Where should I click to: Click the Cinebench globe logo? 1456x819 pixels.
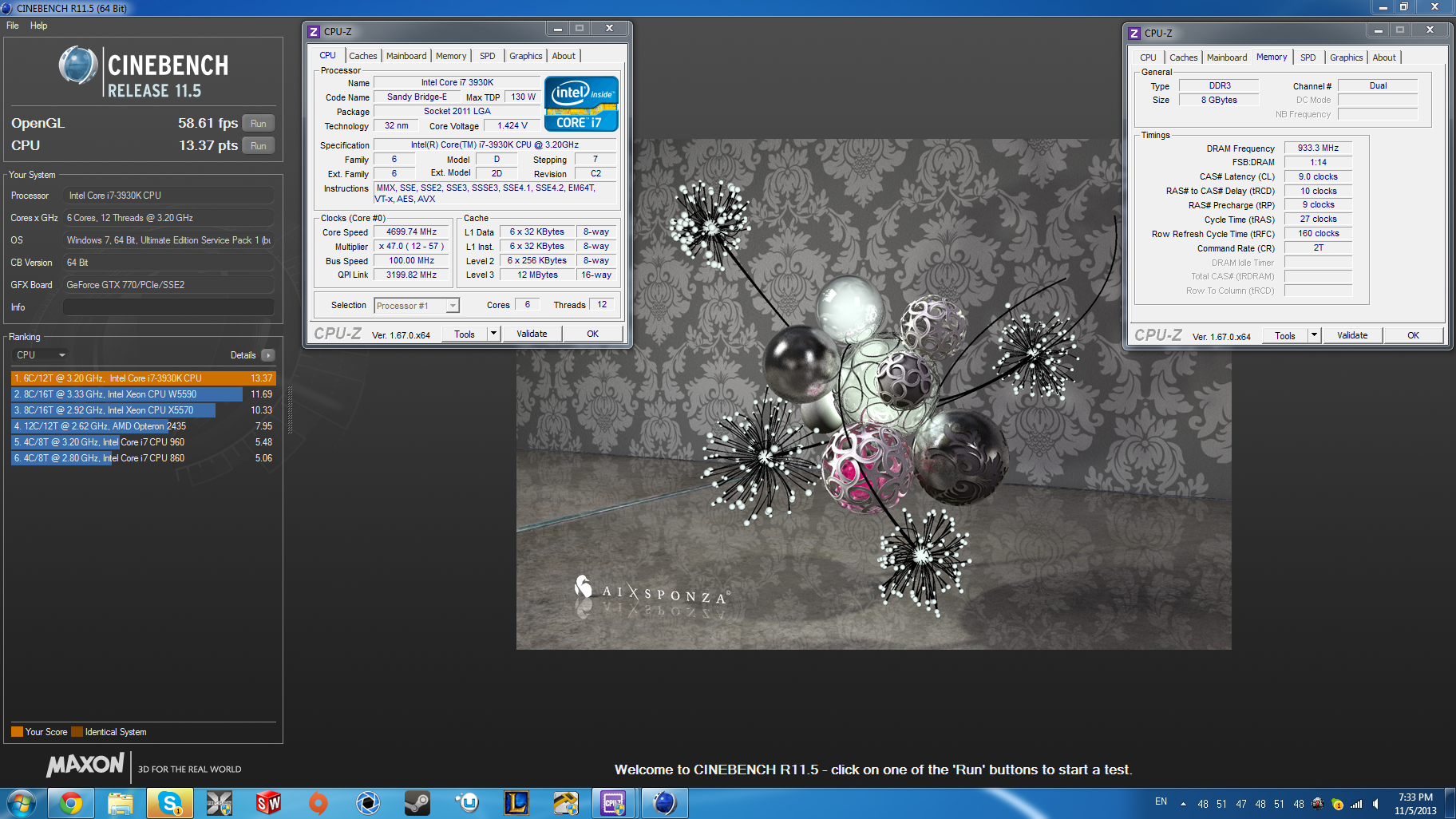point(78,65)
